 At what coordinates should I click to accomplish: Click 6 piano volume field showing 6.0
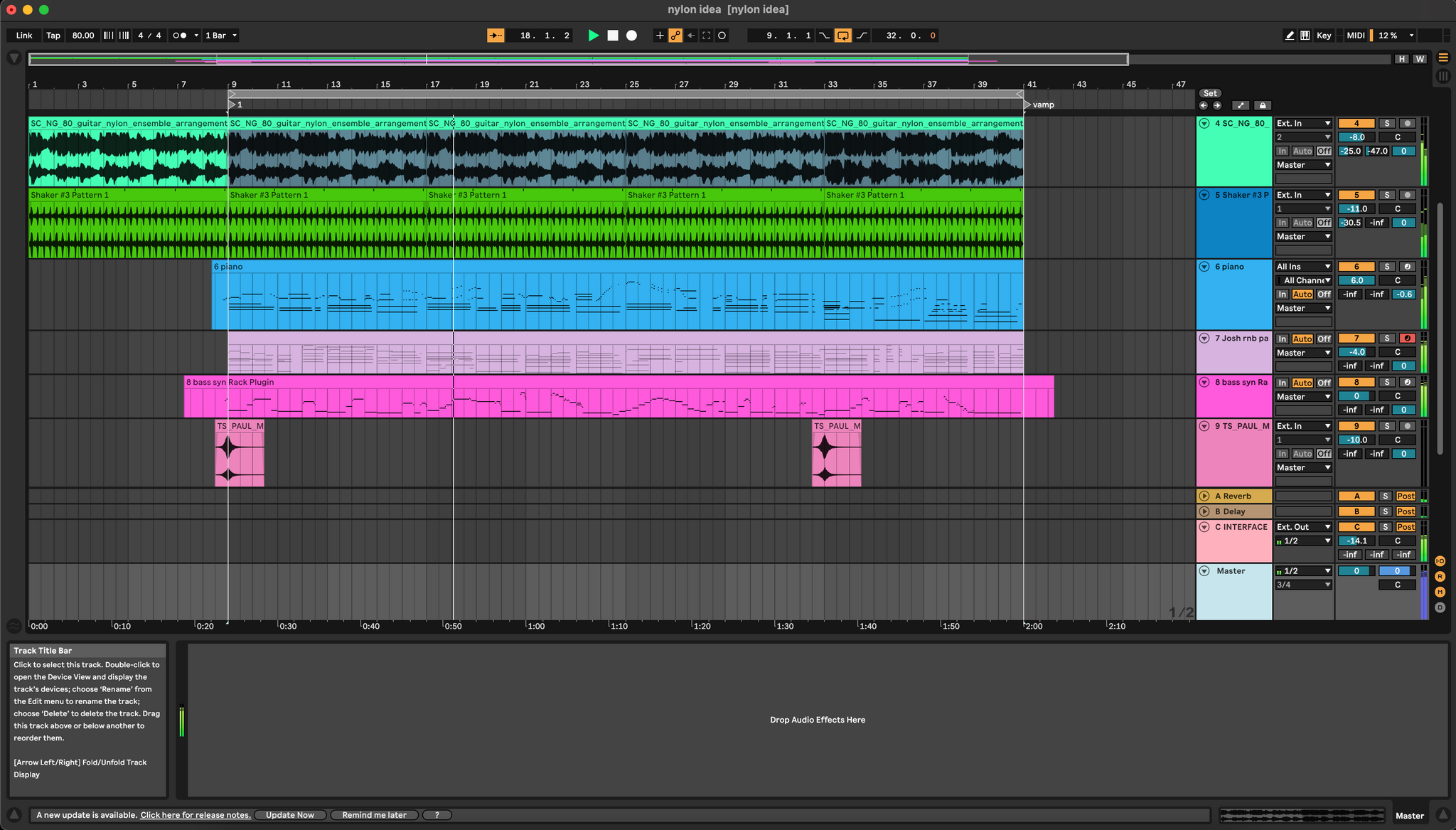pos(1356,280)
